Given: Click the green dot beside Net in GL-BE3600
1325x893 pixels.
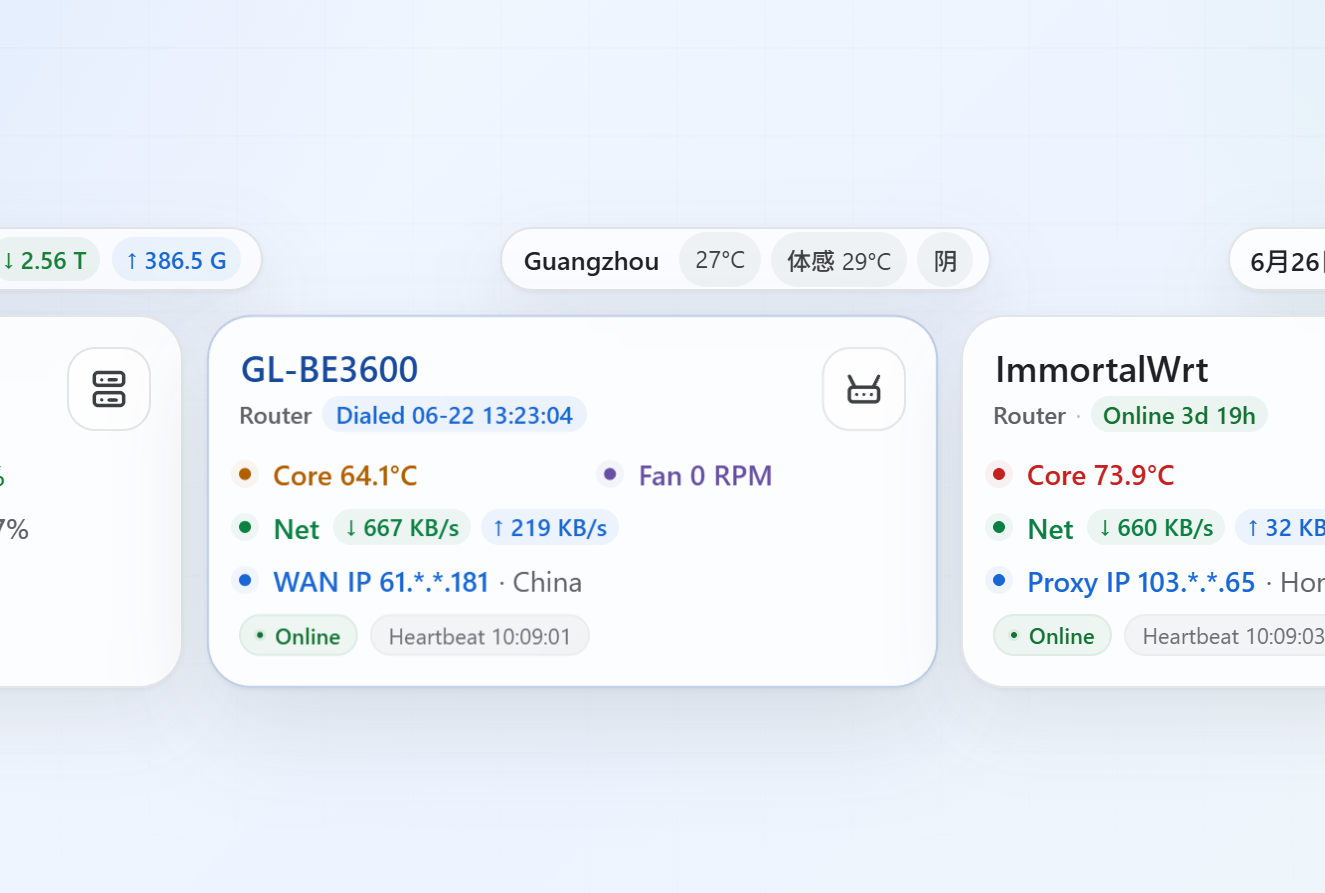Looking at the screenshot, I should tap(245, 527).
